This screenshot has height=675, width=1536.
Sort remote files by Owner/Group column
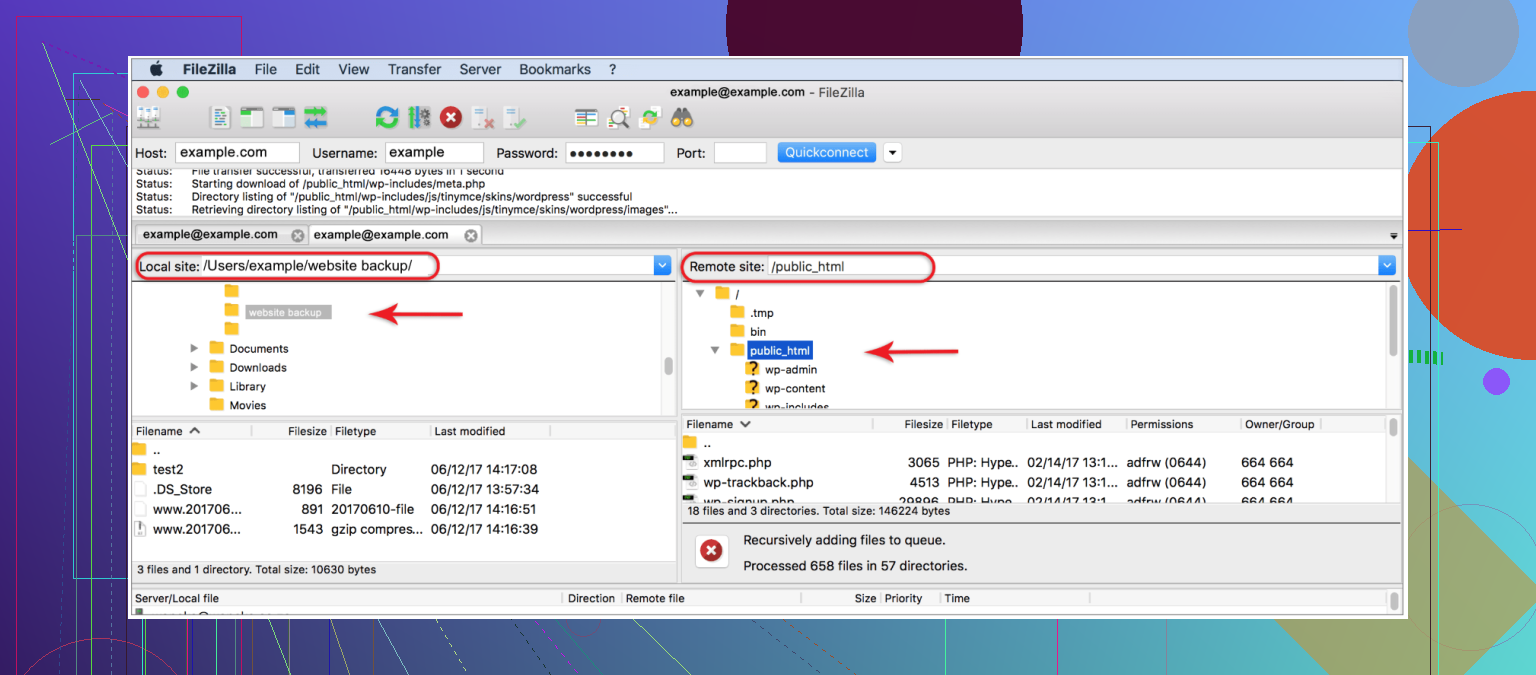[1281, 424]
